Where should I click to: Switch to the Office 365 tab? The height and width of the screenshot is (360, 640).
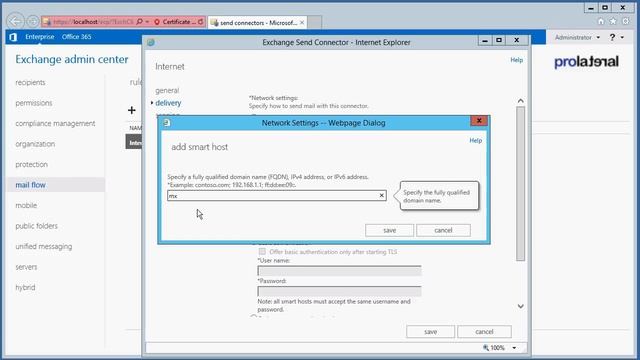coord(77,37)
